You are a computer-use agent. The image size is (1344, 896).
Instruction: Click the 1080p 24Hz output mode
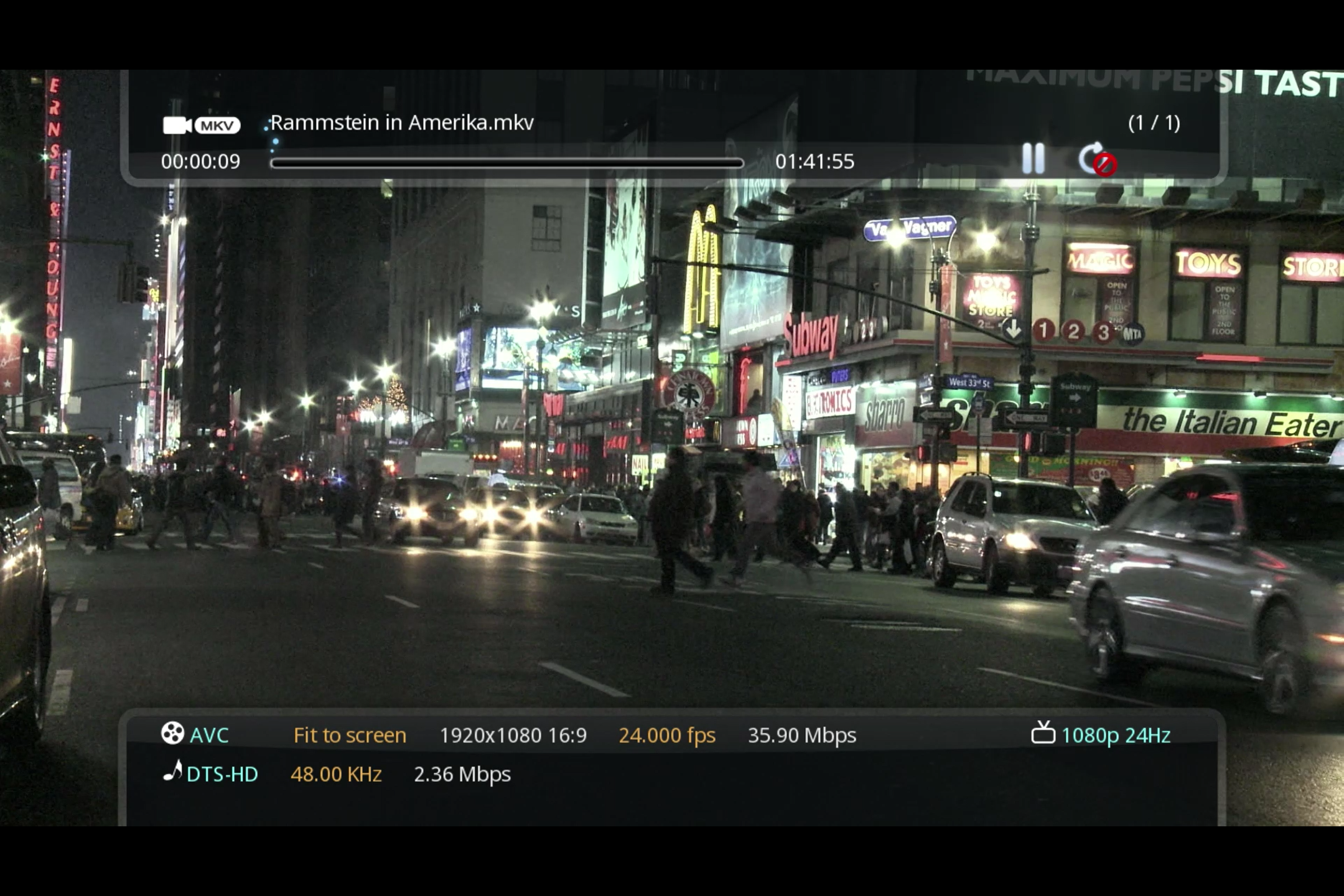click(x=1116, y=735)
